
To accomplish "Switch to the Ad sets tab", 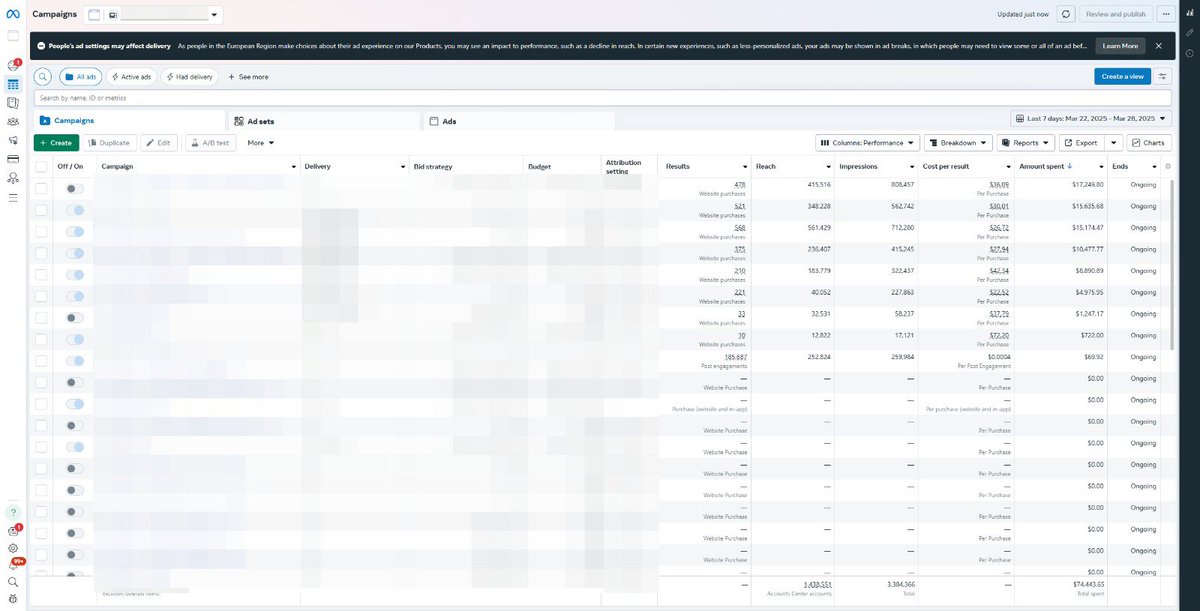I will [x=324, y=120].
